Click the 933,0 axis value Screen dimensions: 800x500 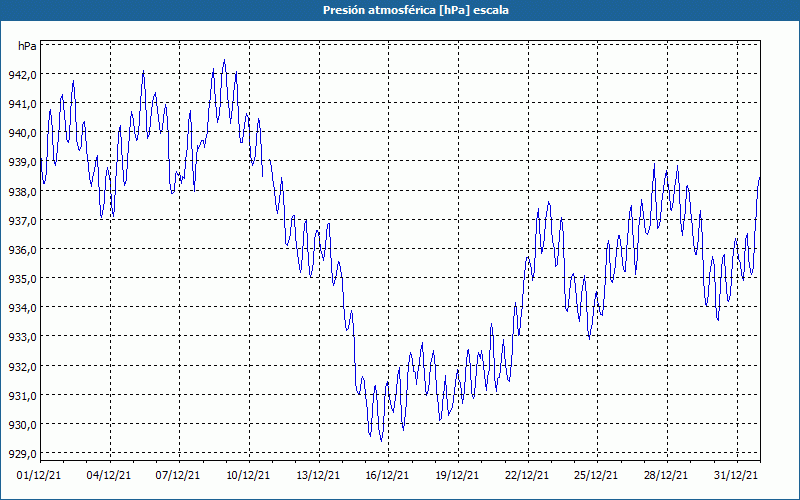pyautogui.click(x=22, y=337)
